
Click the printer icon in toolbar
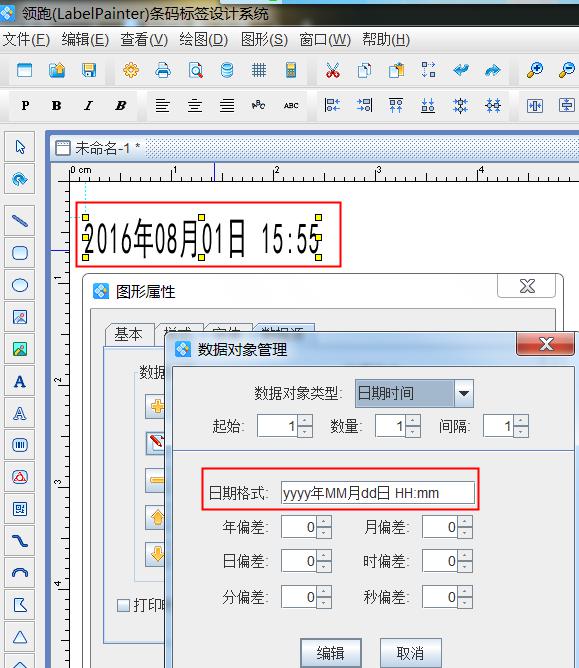click(163, 70)
